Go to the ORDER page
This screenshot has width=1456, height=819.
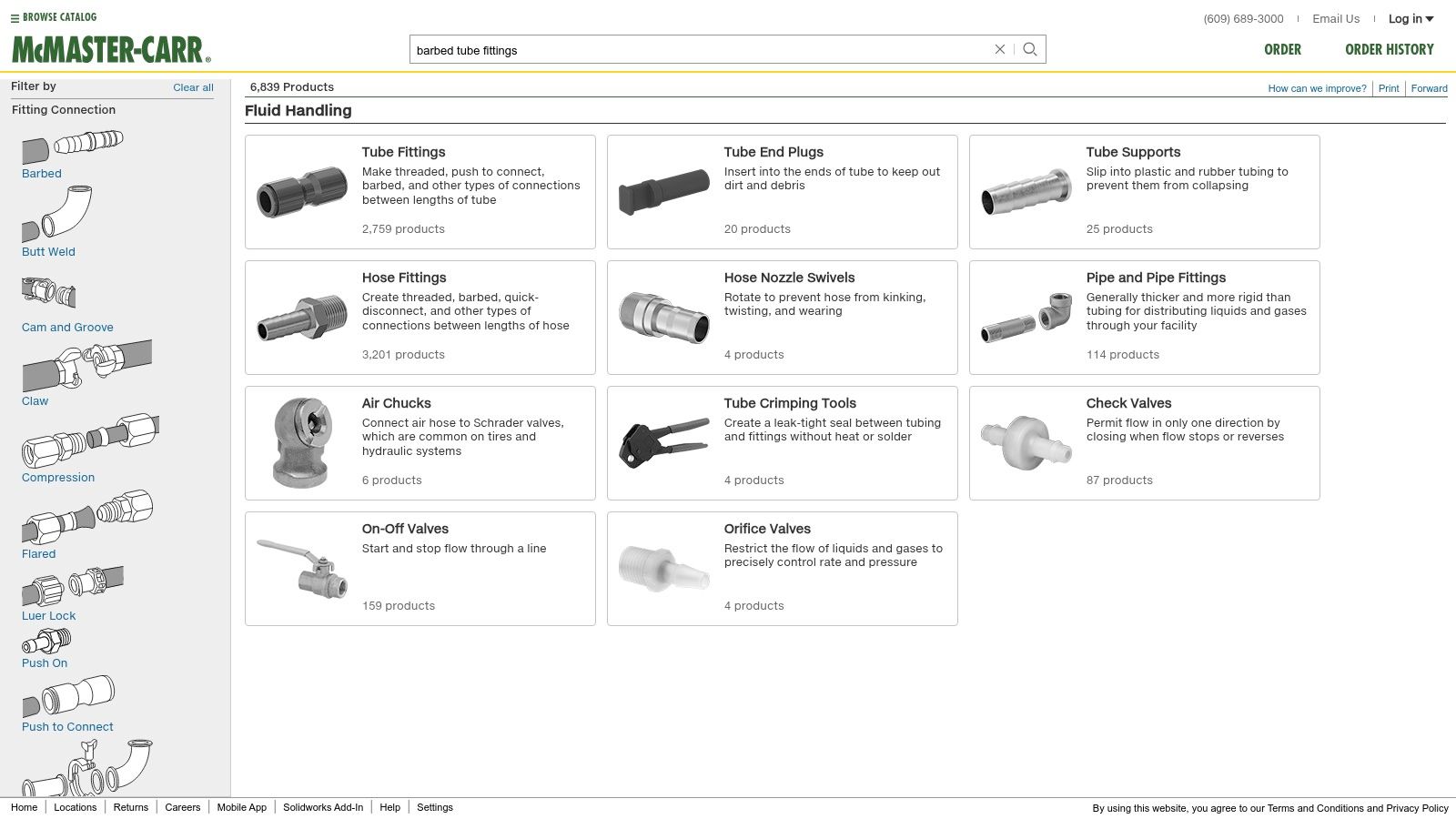click(1282, 49)
